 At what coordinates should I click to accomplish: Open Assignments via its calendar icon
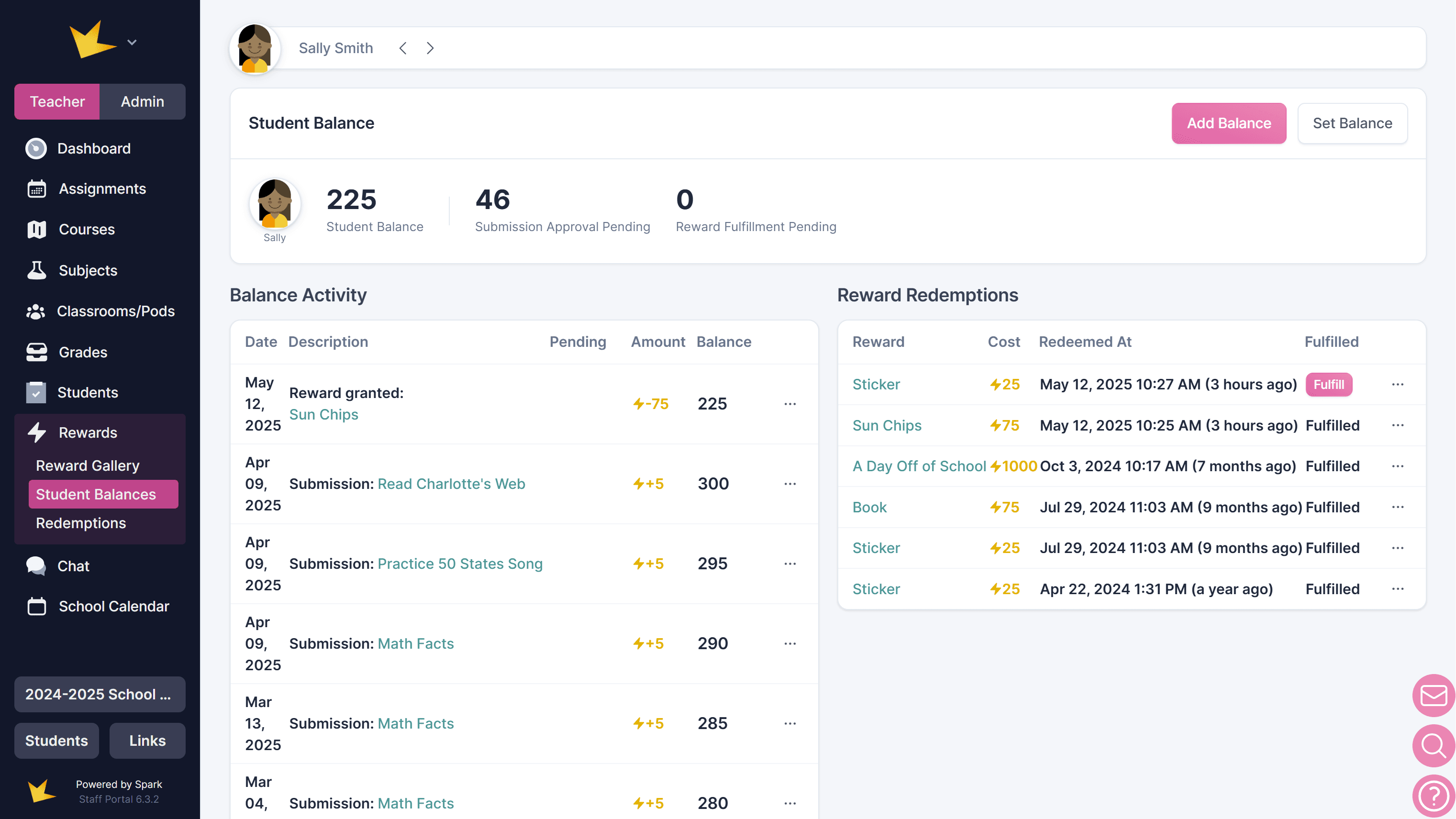click(37, 189)
